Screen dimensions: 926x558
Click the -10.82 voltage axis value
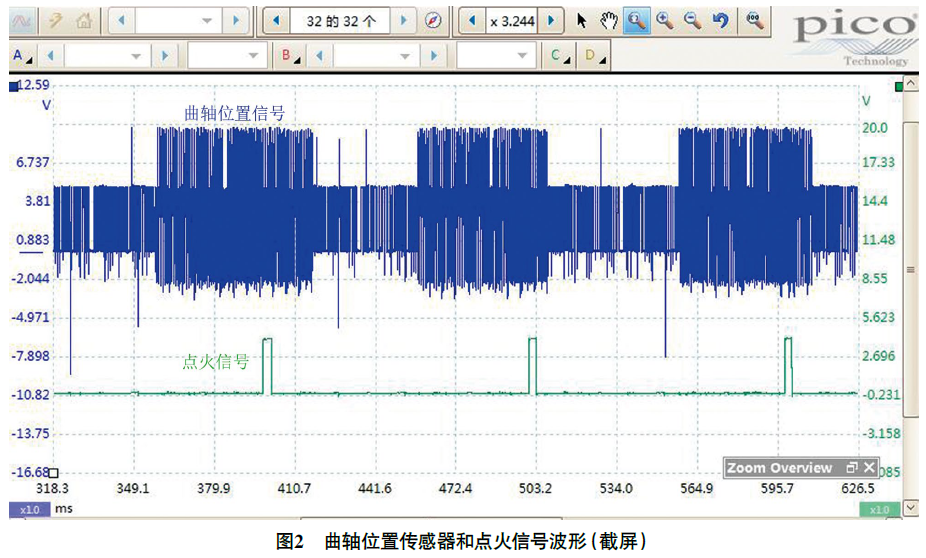(x=31, y=394)
